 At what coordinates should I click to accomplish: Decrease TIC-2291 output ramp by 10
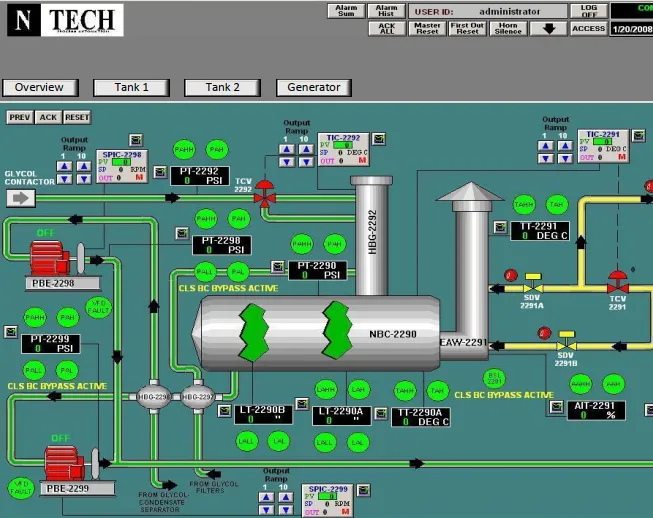pyautogui.click(x=564, y=160)
